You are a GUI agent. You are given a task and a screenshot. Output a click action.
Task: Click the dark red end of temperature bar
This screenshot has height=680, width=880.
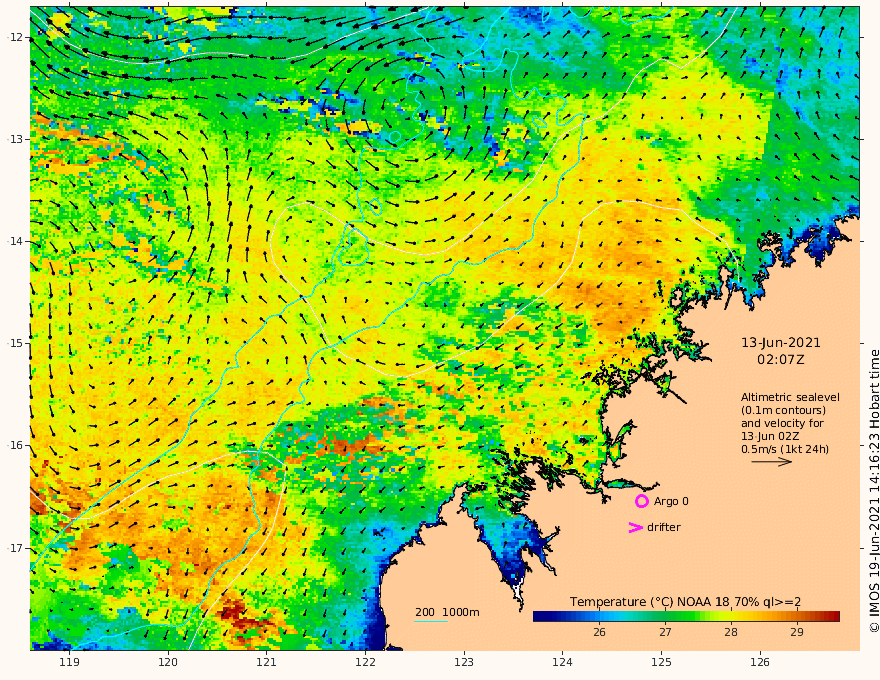pos(833,617)
